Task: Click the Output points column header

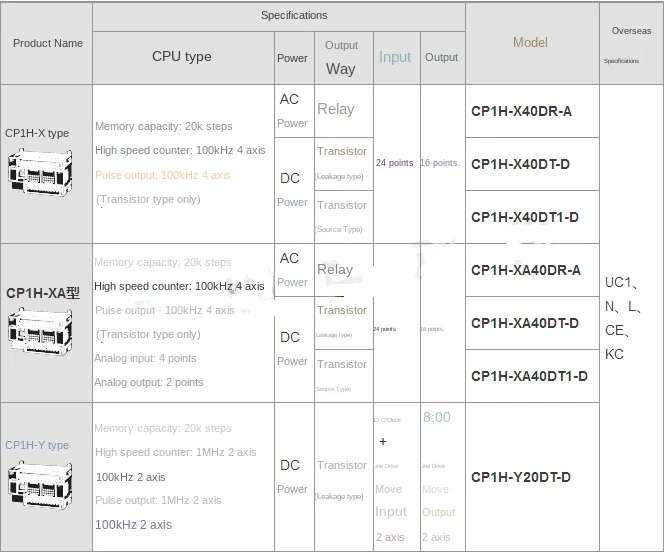Action: click(441, 58)
